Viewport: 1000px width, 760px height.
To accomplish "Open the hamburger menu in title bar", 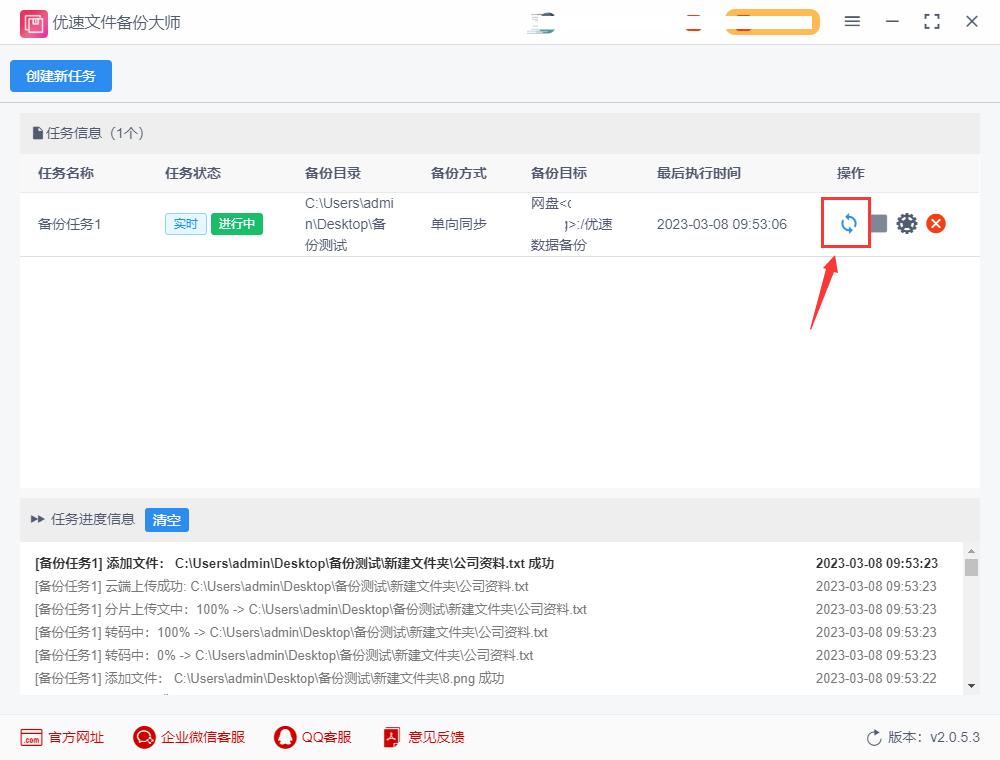I will click(x=852, y=20).
